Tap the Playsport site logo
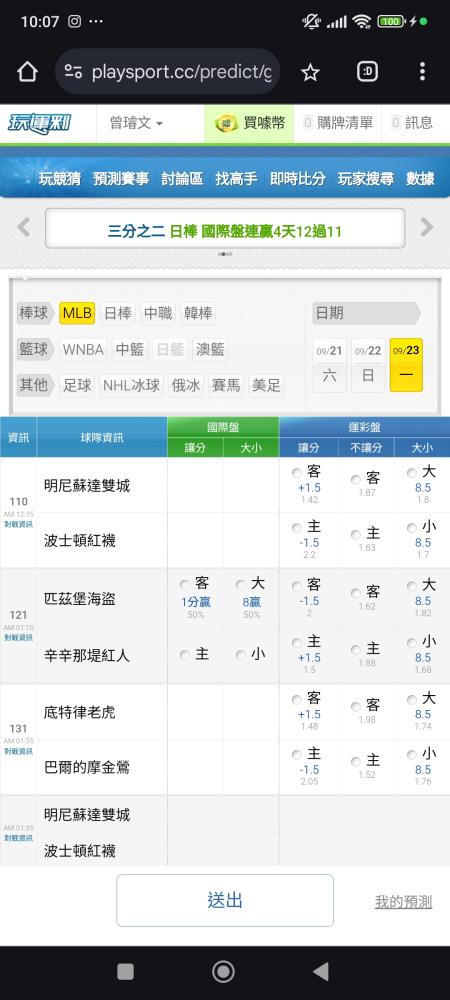Screen dimensions: 450x1000 [40, 123]
